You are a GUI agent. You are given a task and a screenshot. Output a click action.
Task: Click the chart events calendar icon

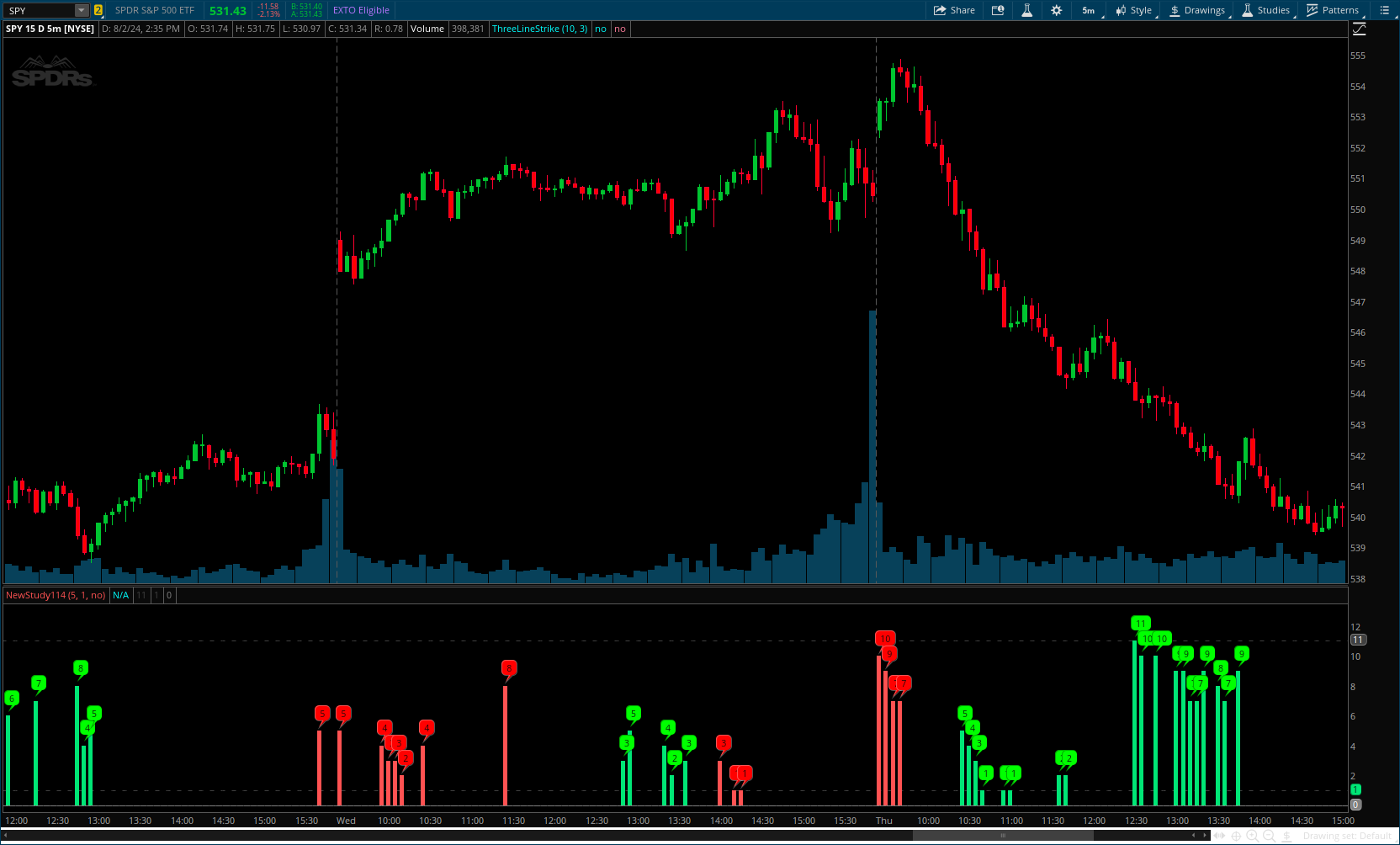tap(998, 10)
